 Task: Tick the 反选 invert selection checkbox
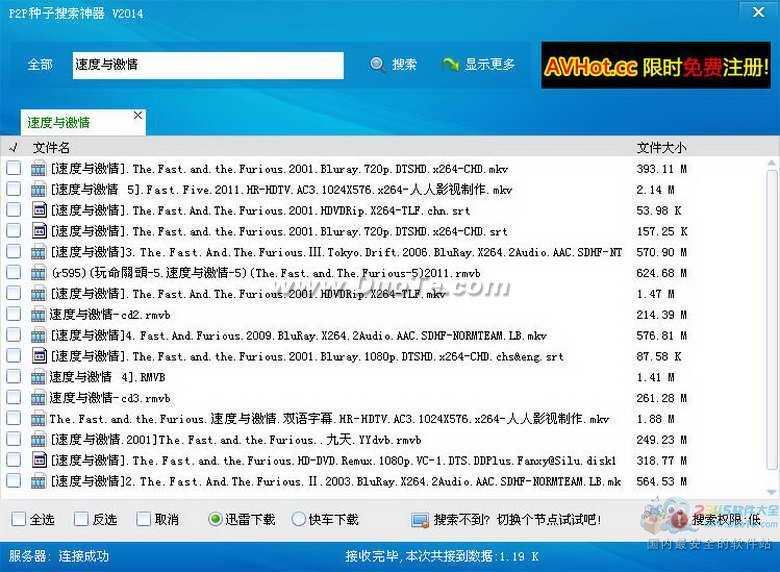tap(81, 519)
